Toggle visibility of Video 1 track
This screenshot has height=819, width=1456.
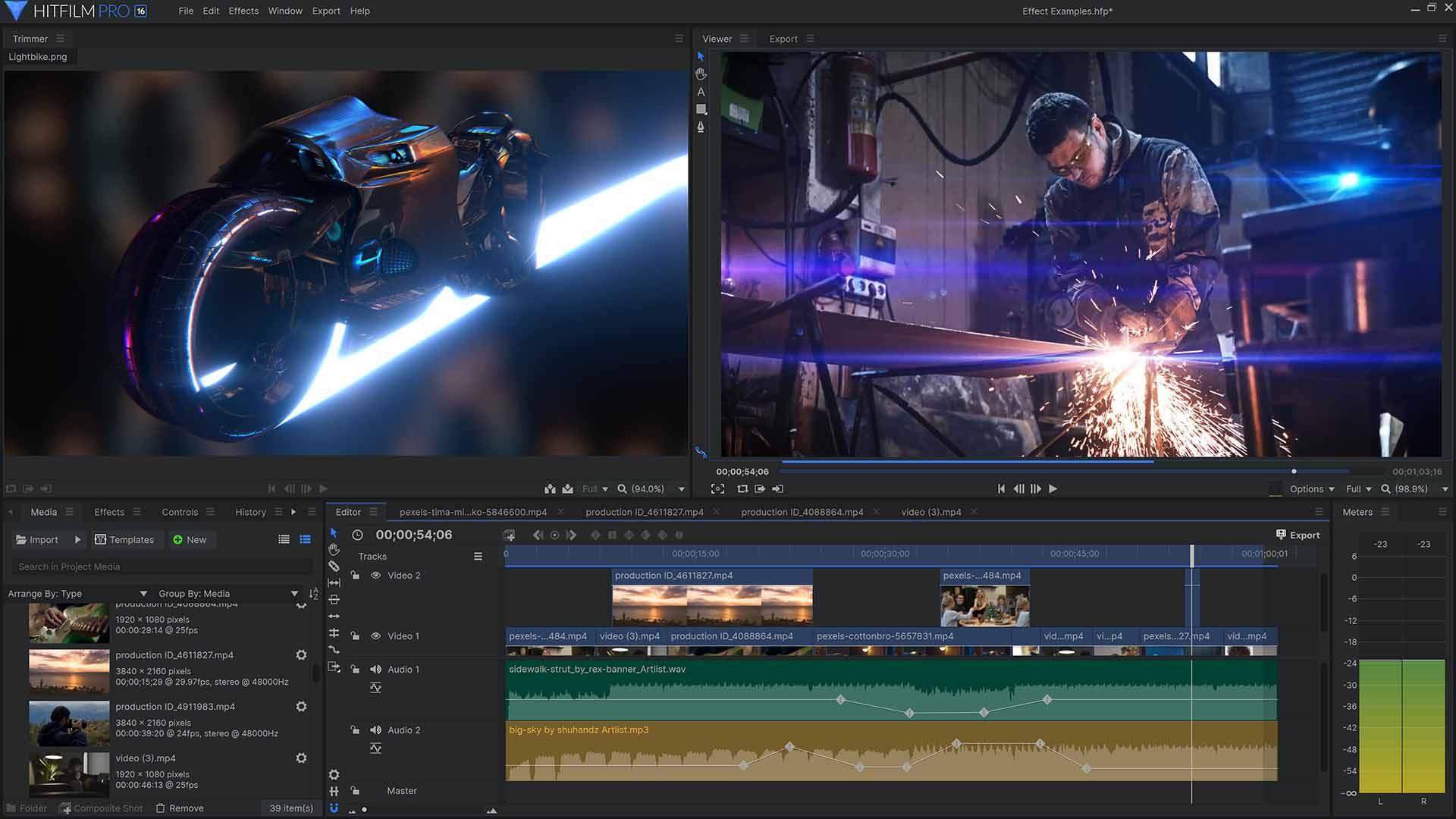point(376,635)
